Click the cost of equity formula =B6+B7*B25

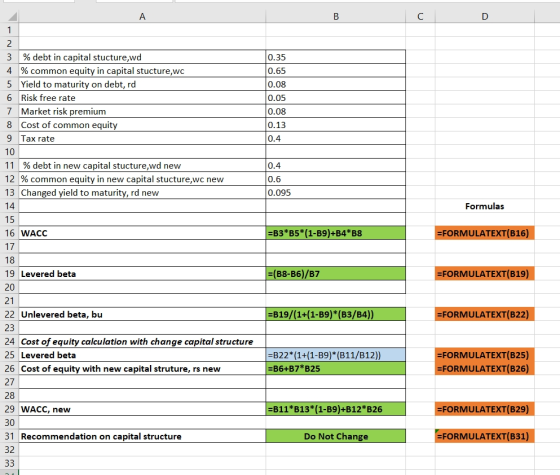pyautogui.click(x=336, y=369)
